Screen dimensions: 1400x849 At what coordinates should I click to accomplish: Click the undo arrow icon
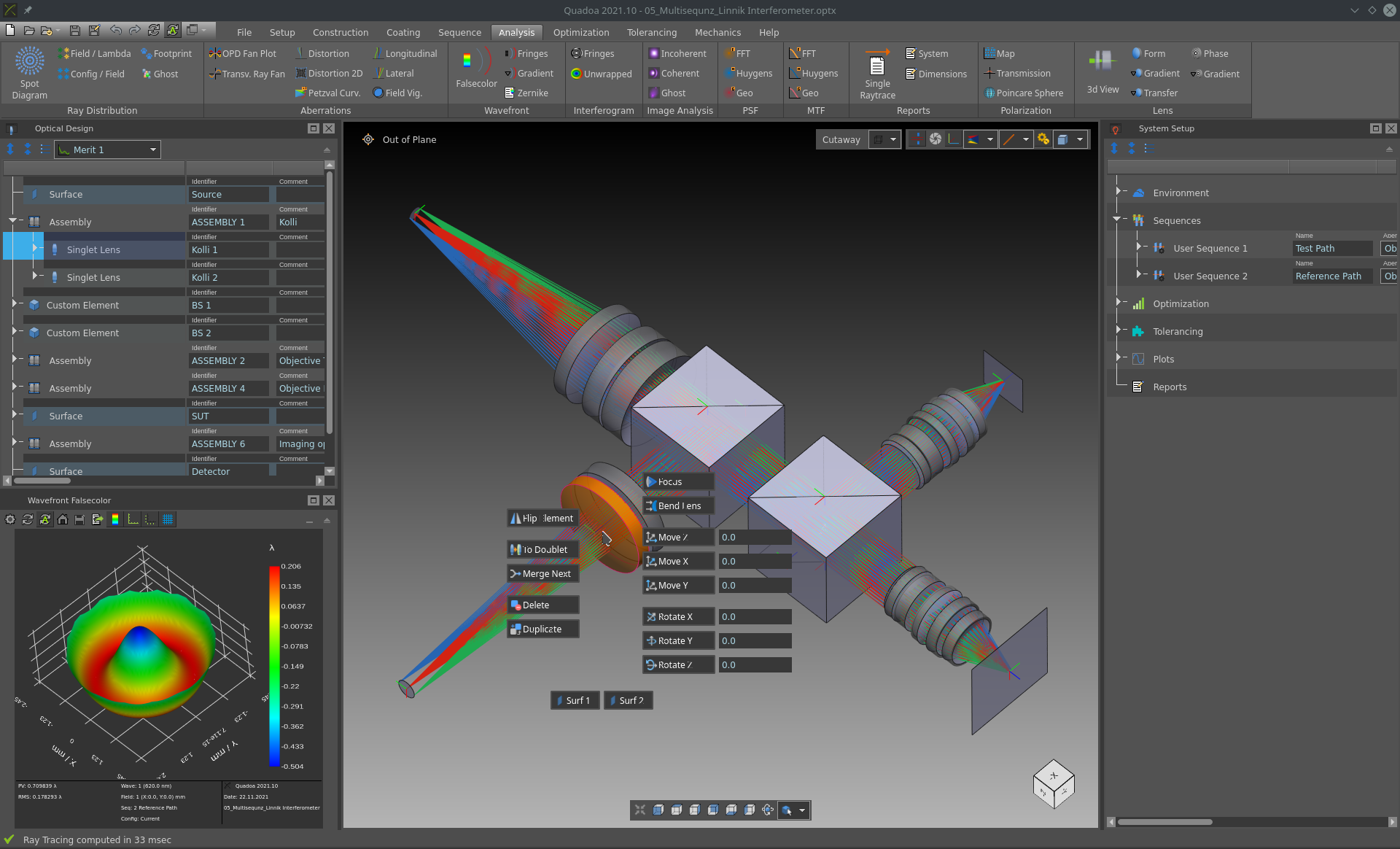click(115, 30)
